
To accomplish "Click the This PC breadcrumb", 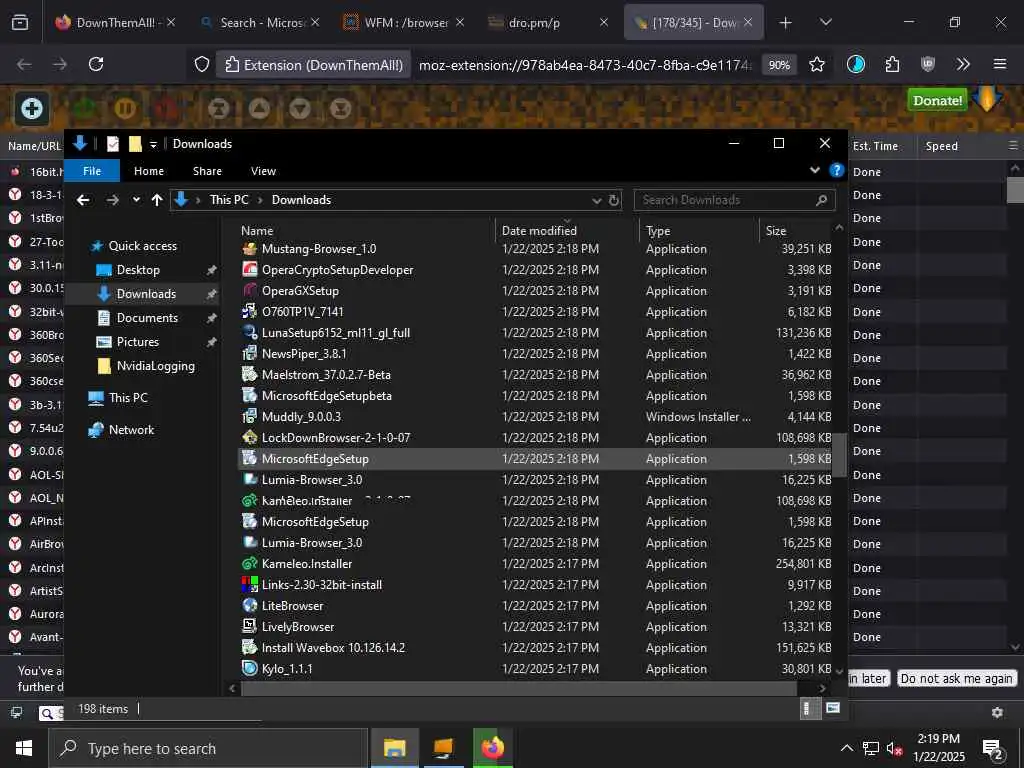I will 229,200.
